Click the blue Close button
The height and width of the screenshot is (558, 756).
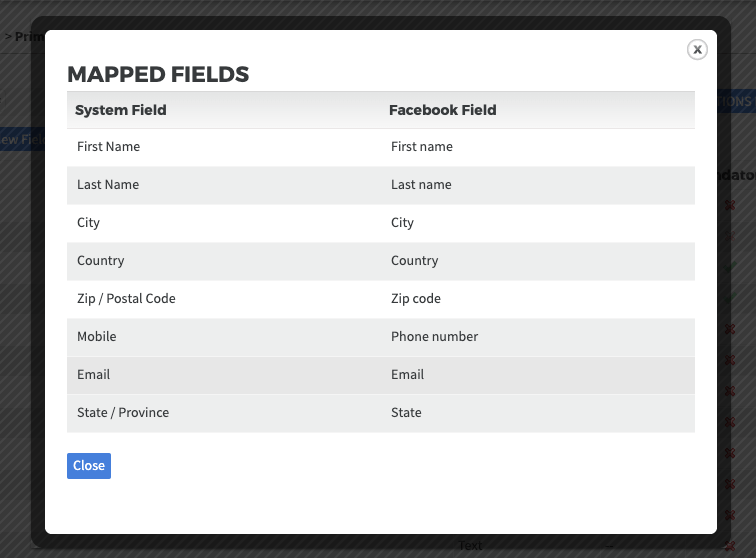tap(89, 466)
